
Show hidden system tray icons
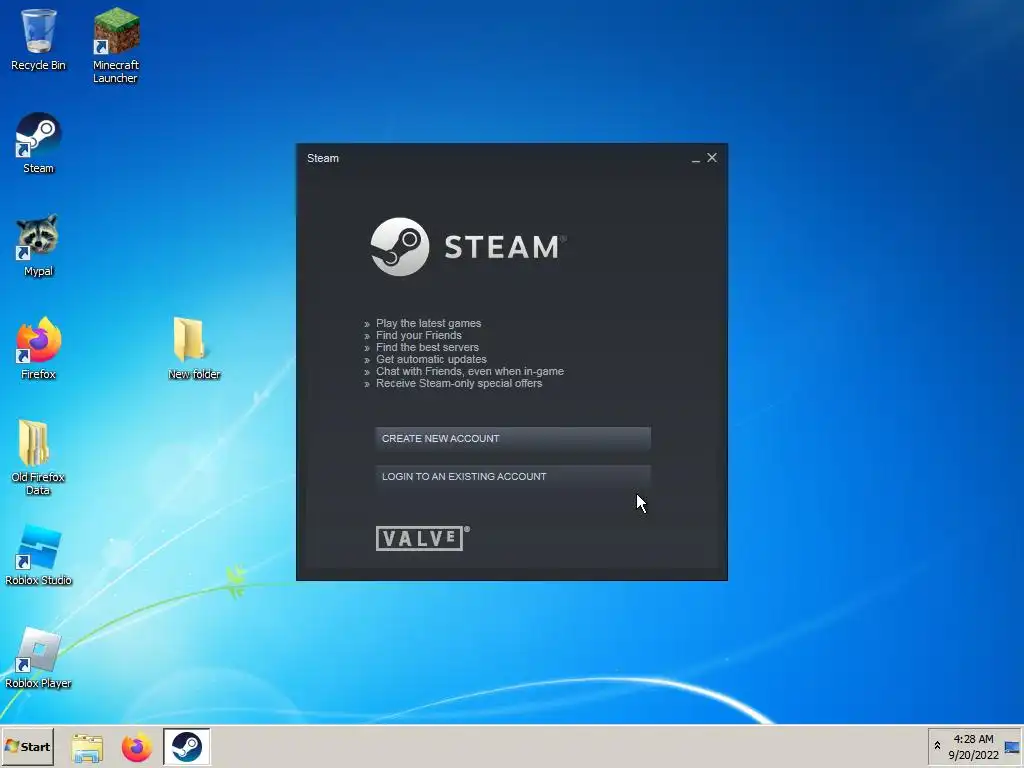(x=937, y=746)
